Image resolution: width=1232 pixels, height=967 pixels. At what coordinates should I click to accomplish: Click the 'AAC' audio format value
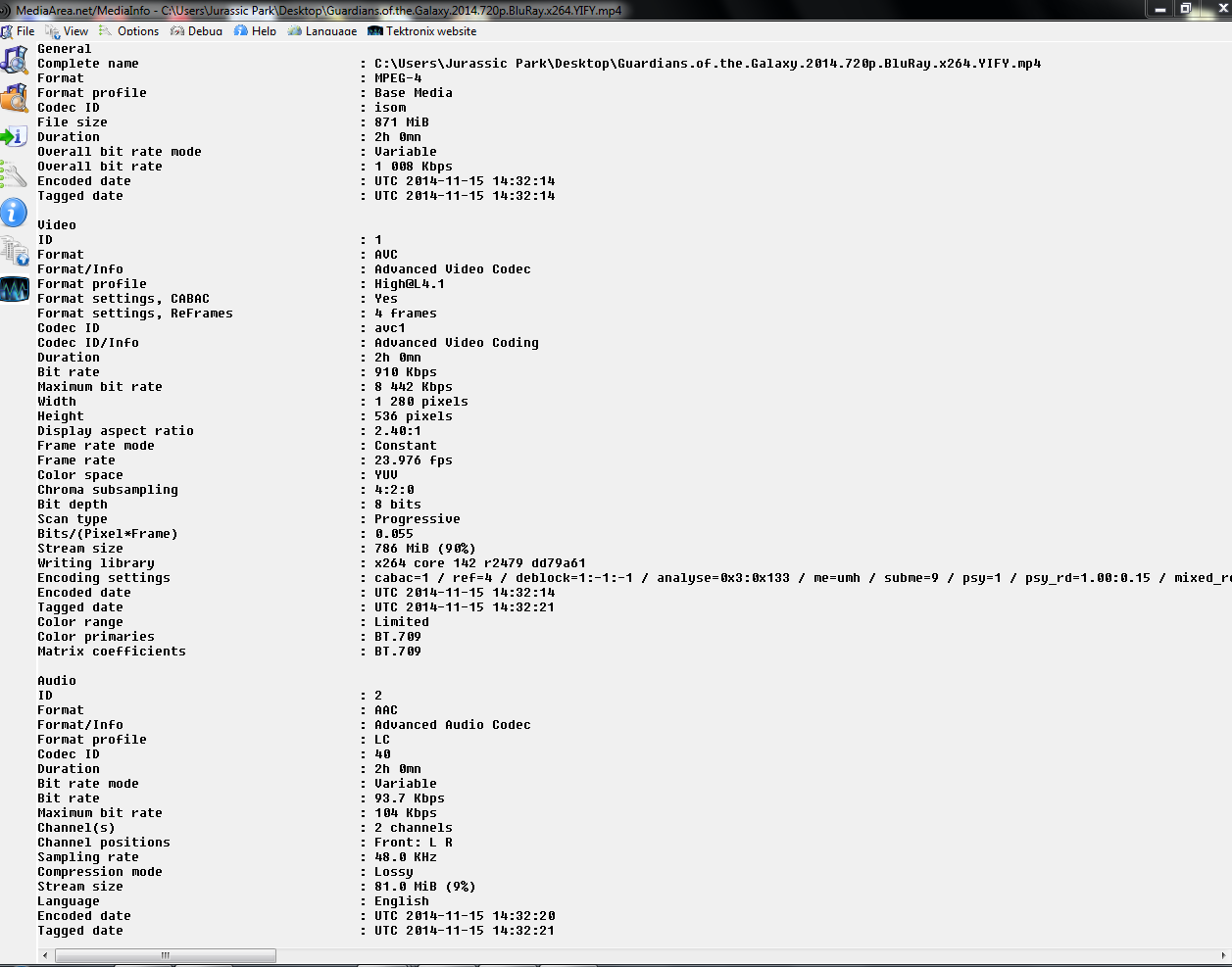[386, 710]
